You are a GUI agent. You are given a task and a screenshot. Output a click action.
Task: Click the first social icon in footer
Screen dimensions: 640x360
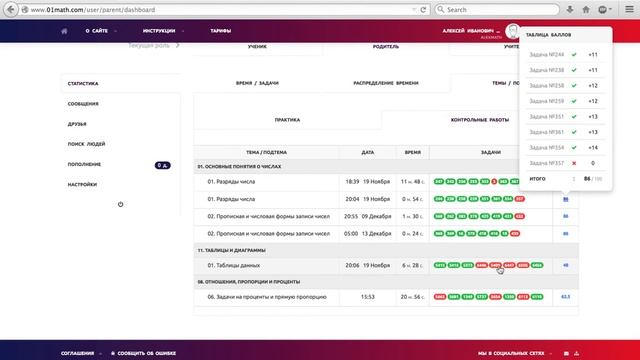(566, 353)
